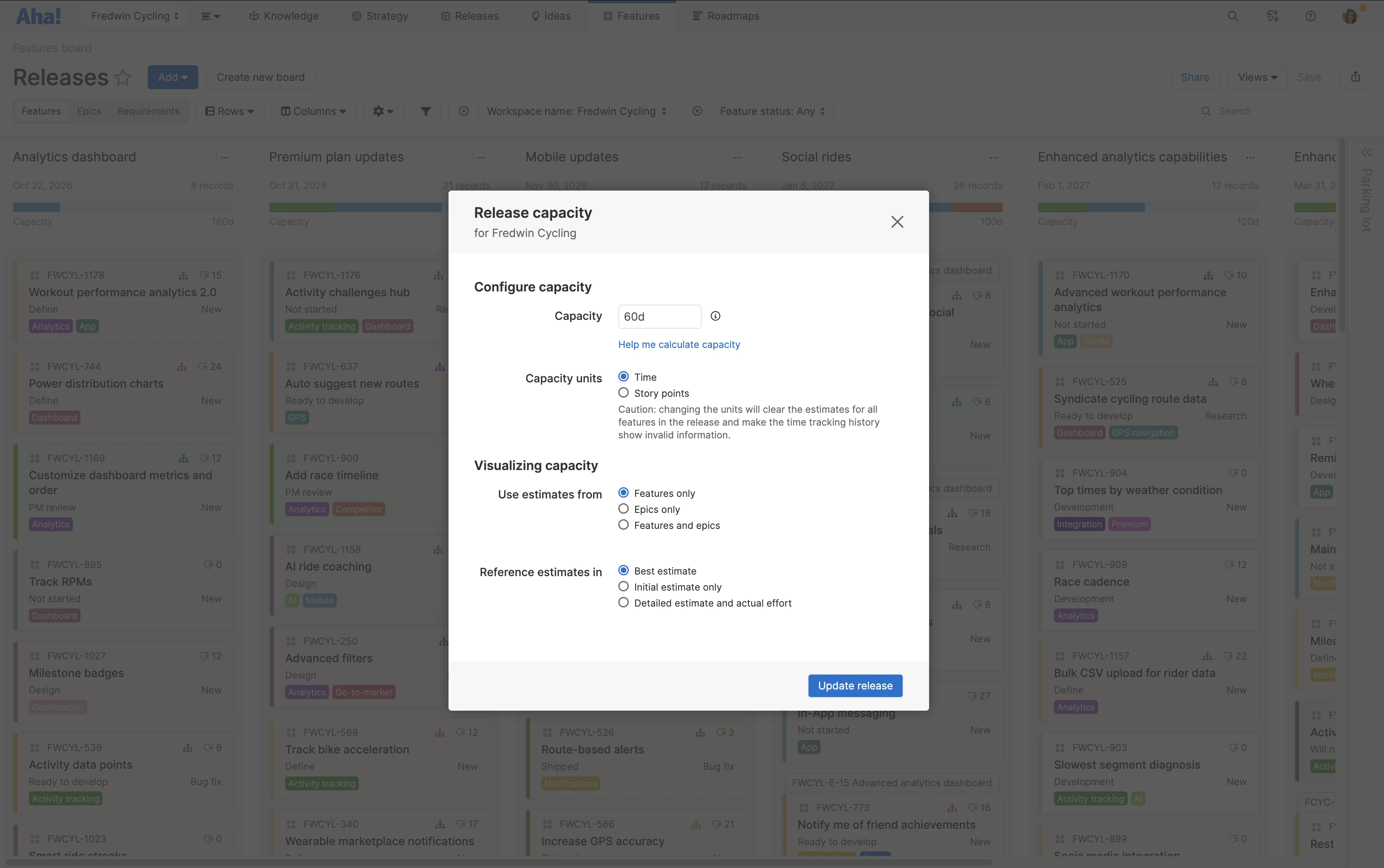Remove the Feature status filter
This screenshot has height=868, width=1384.
tap(697, 111)
